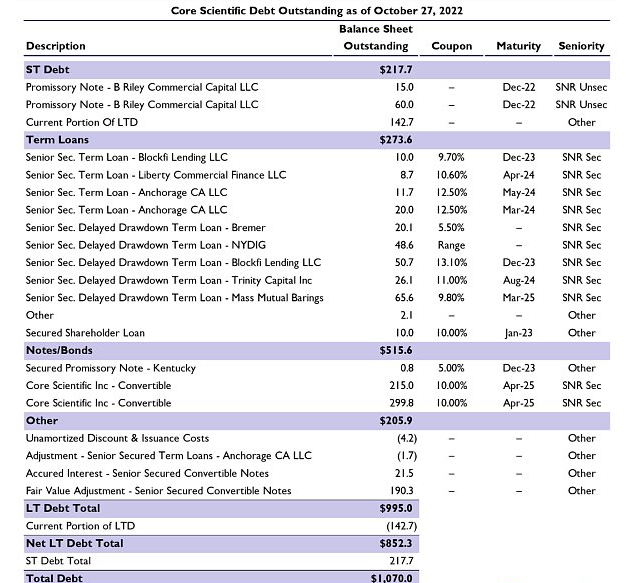Select 'Unamortized Discount & Issuance Costs'
Image resolution: width=642 pixels, height=583 pixels.
point(117,438)
